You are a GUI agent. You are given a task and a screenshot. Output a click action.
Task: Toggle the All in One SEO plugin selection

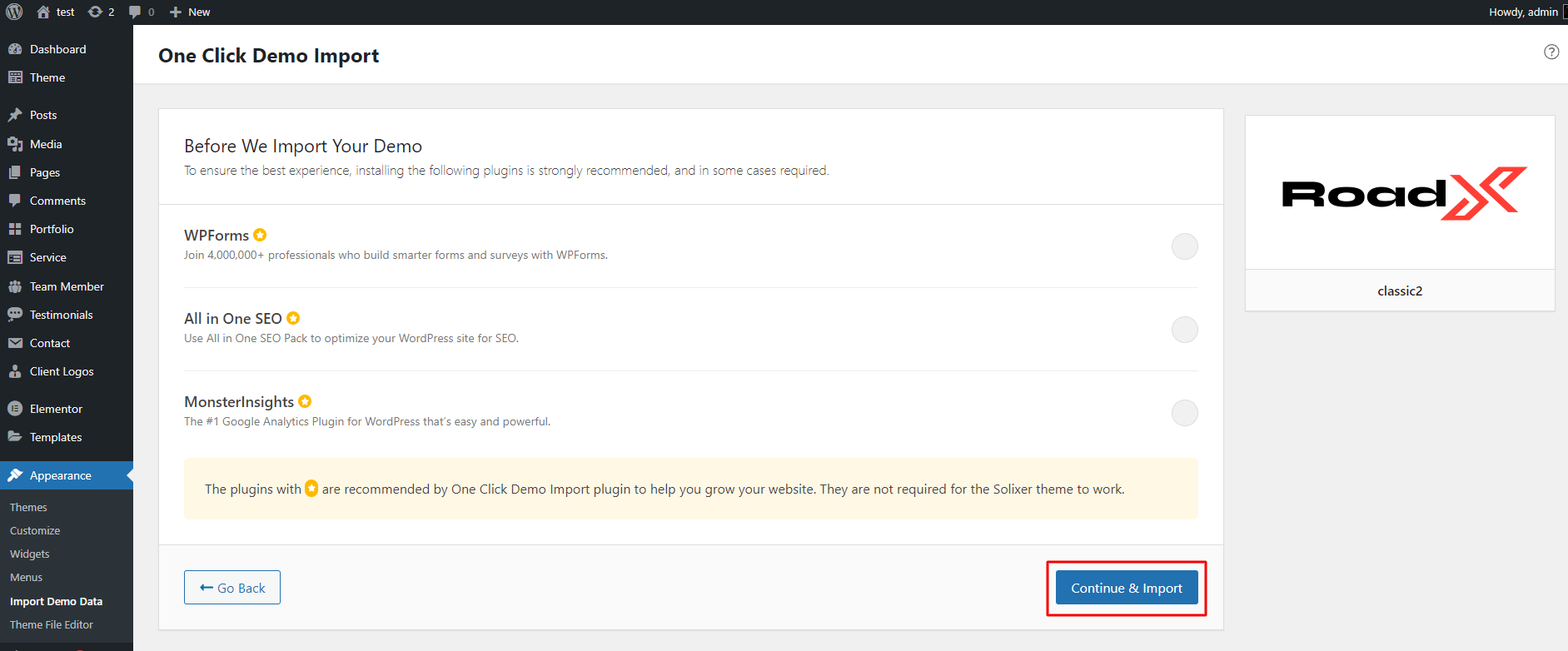pos(1184,330)
